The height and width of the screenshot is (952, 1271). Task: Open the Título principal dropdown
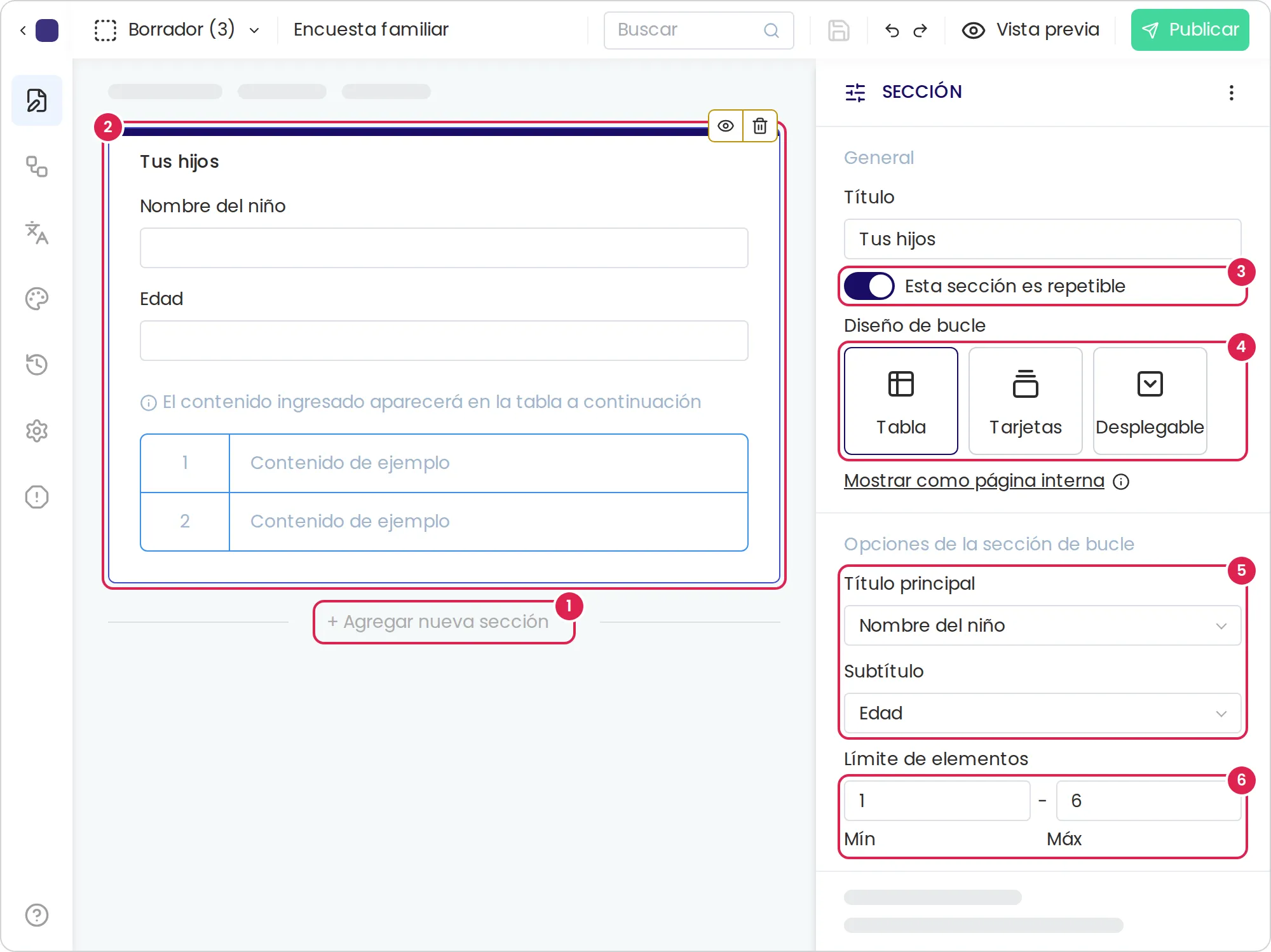tap(1042, 625)
